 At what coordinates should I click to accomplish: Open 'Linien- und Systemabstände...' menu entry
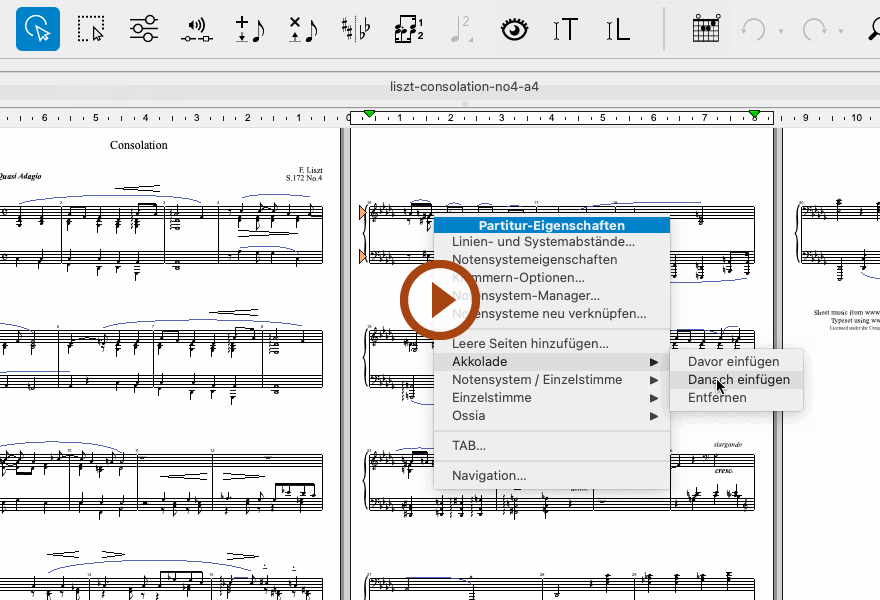[543, 242]
